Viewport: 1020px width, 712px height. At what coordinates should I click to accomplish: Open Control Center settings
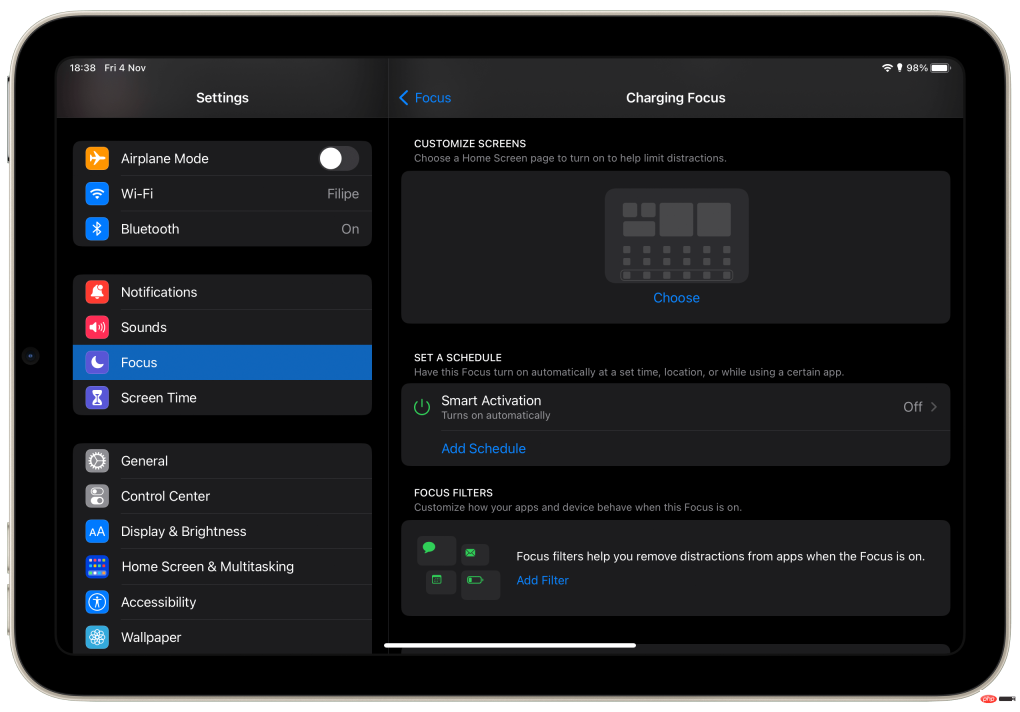(x=222, y=496)
